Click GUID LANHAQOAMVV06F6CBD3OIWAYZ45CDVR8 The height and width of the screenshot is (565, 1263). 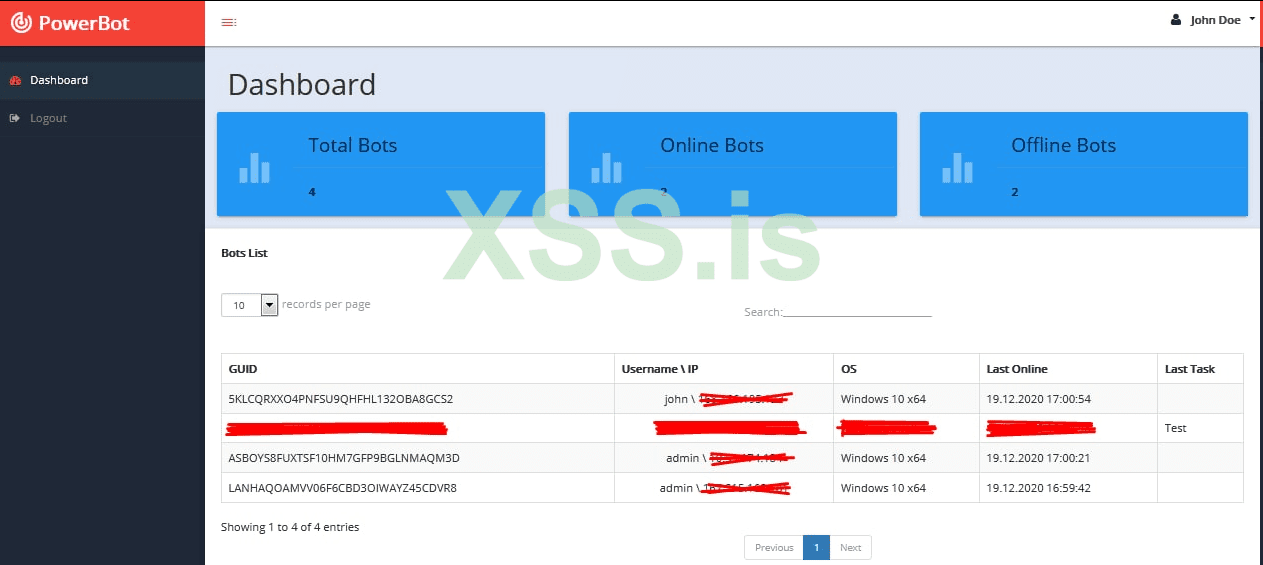[x=343, y=488]
